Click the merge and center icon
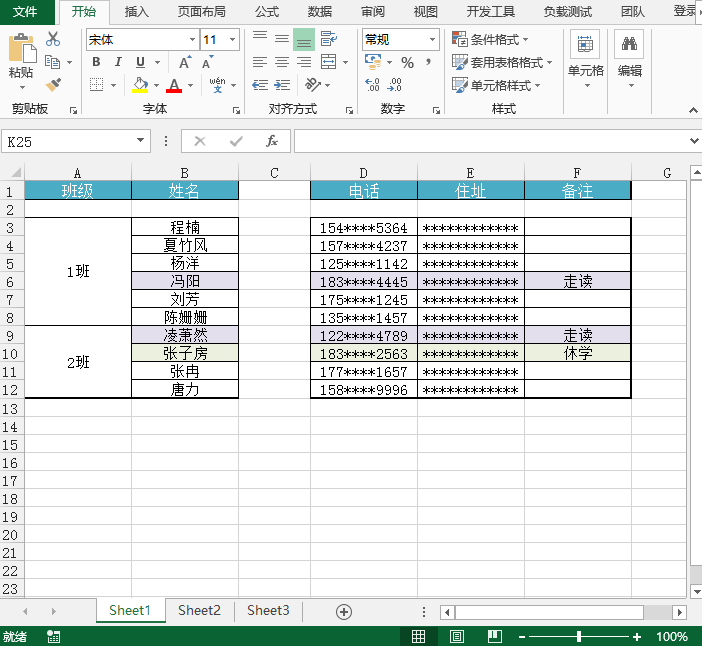The image size is (702, 646). pyautogui.click(x=329, y=62)
